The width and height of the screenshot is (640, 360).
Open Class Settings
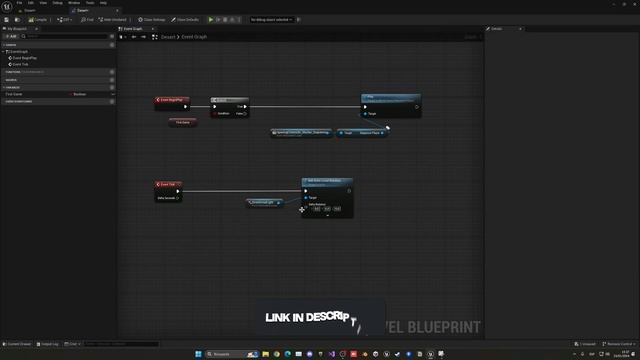point(151,20)
